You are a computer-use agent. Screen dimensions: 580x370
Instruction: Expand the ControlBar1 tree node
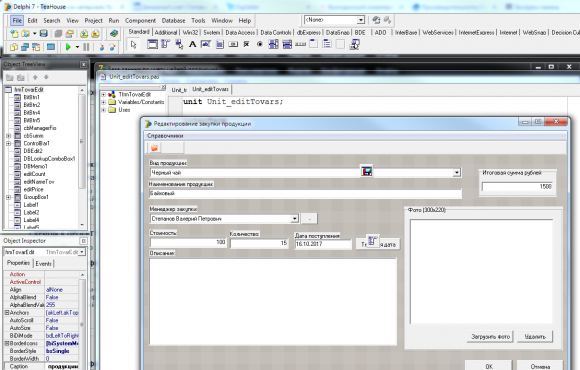(9, 143)
